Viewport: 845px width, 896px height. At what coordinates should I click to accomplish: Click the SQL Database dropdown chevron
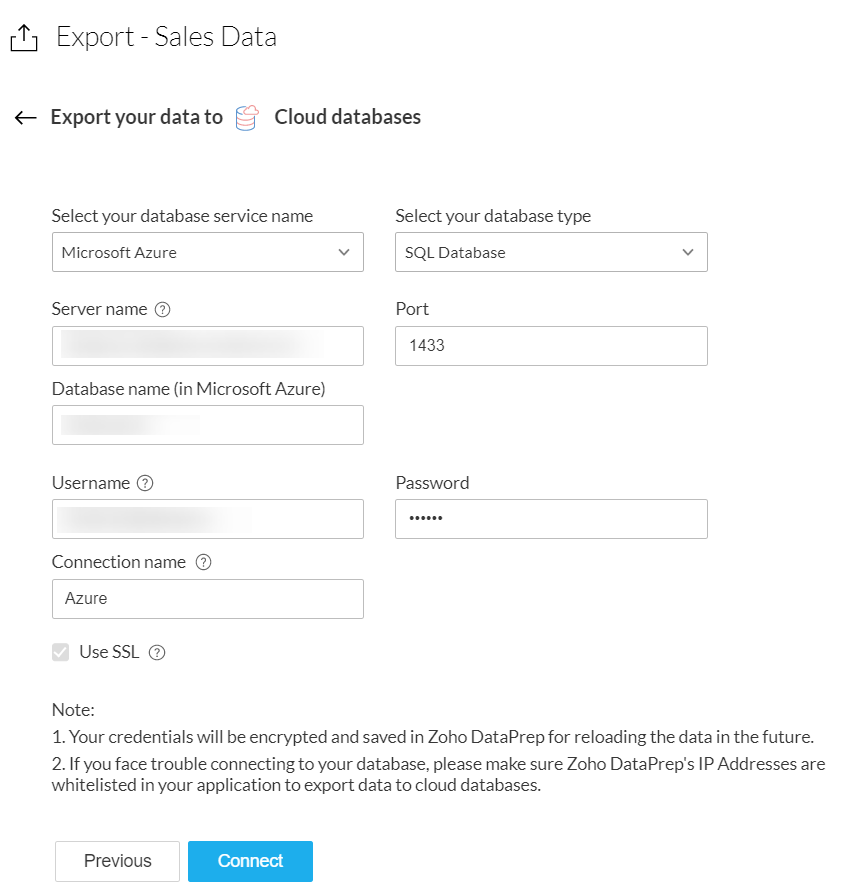[688, 253]
